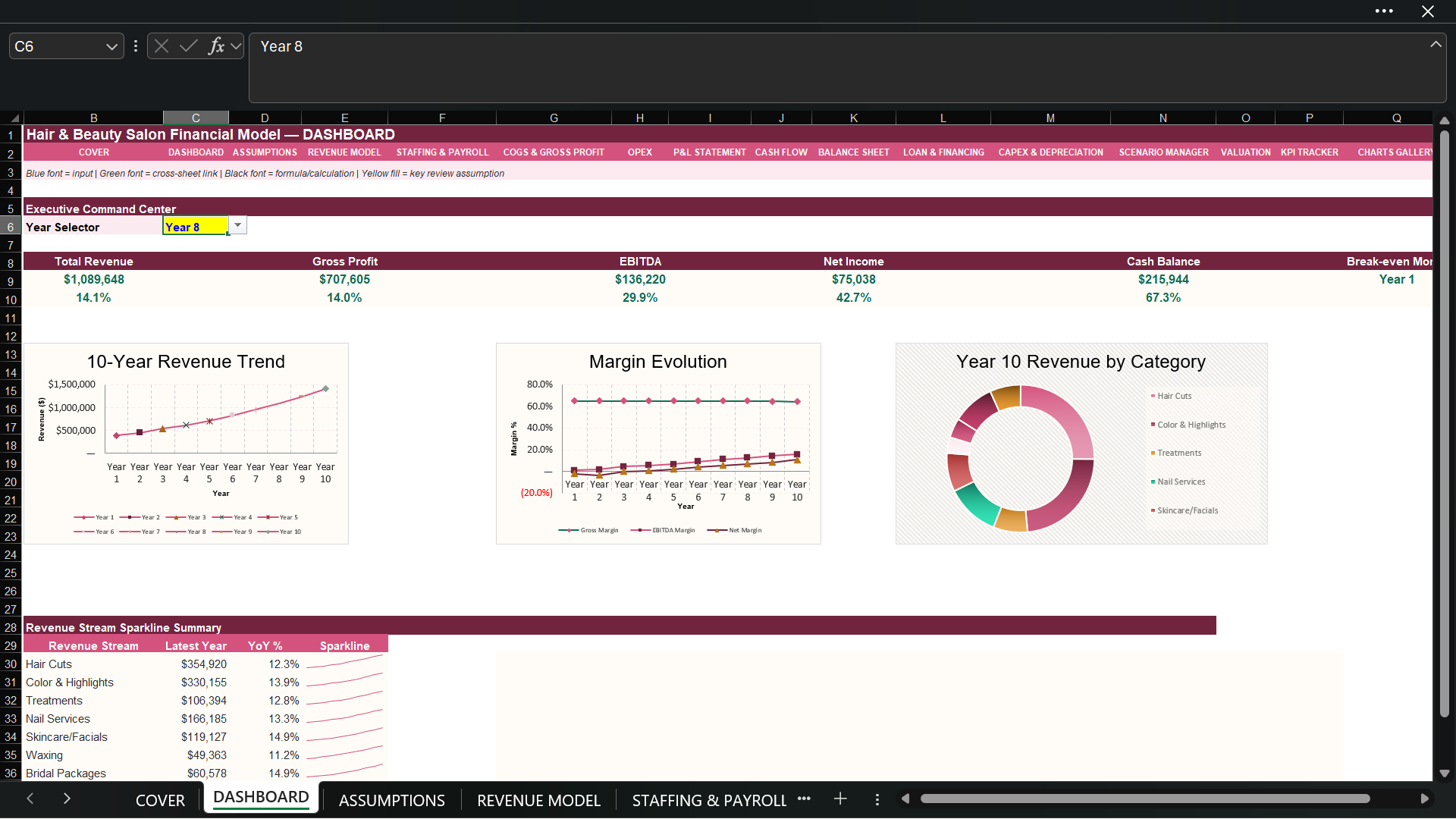This screenshot has width=1456, height=819.
Task: Follow the KPI TRACKER navigation link
Action: point(1310,152)
